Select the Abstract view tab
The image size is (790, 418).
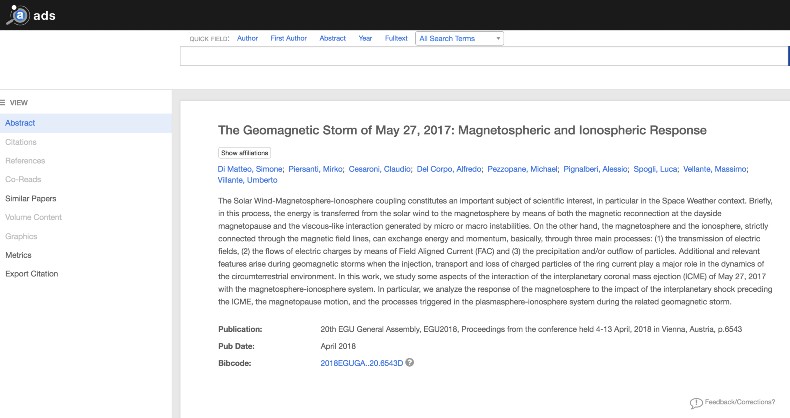pyautogui.click(x=86, y=123)
